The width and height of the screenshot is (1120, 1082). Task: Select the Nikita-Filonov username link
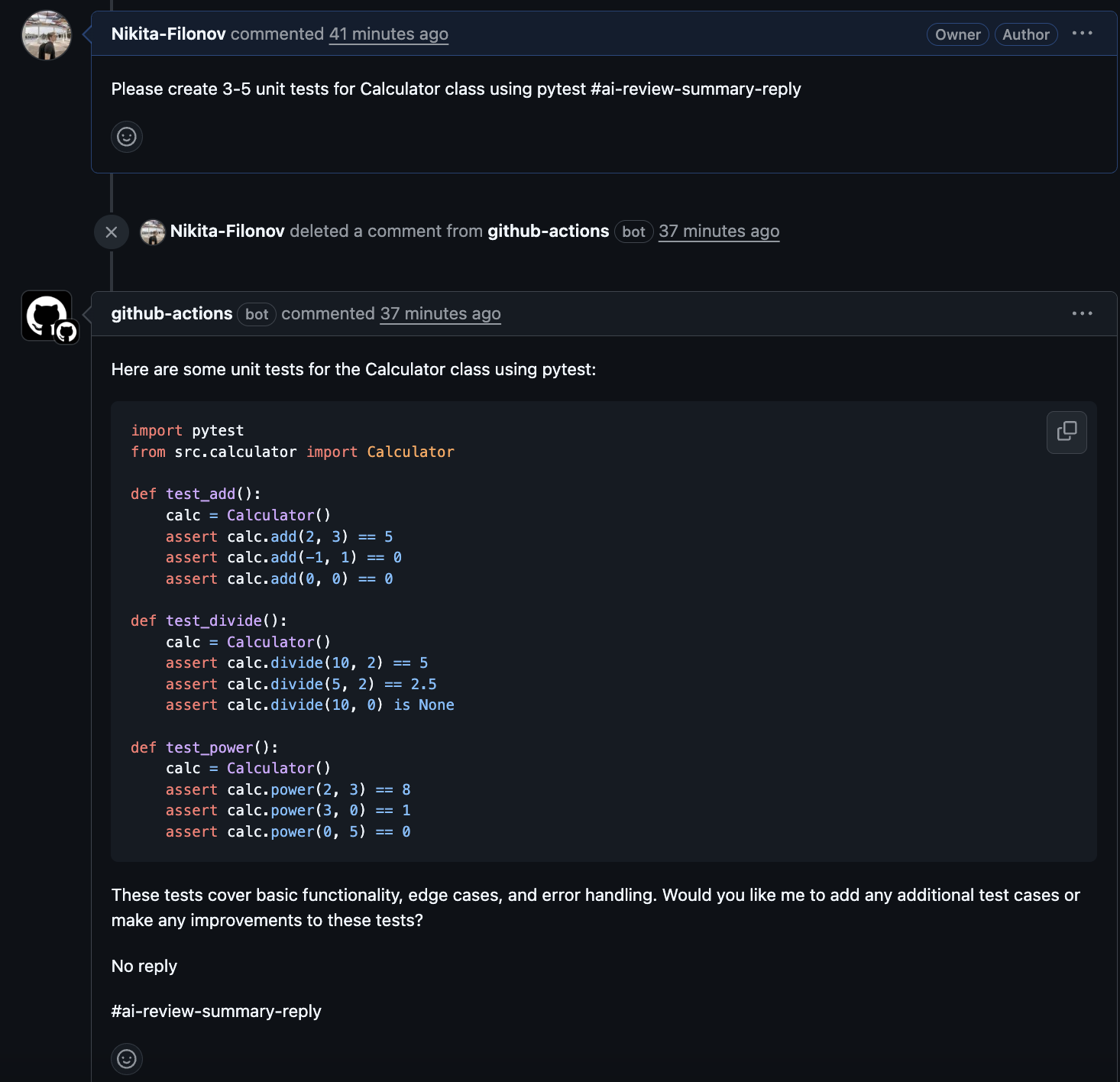point(169,34)
